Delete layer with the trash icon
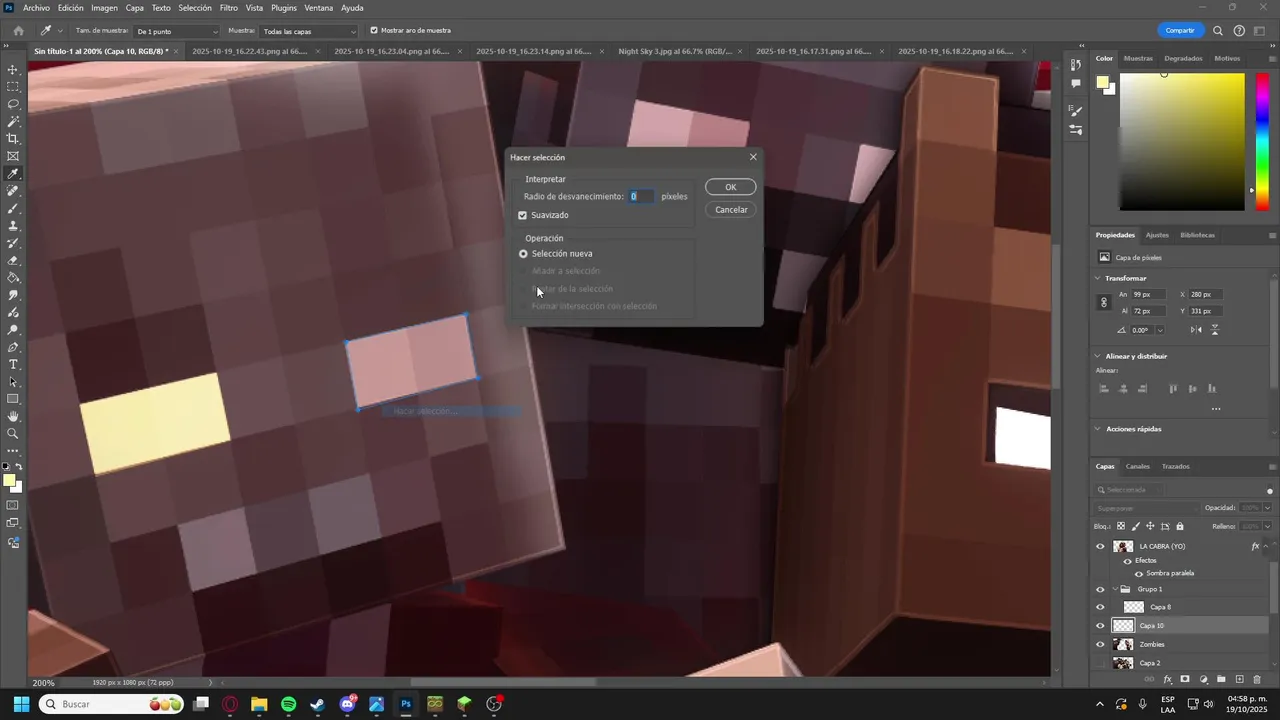This screenshot has height=720, width=1280. 1257,679
